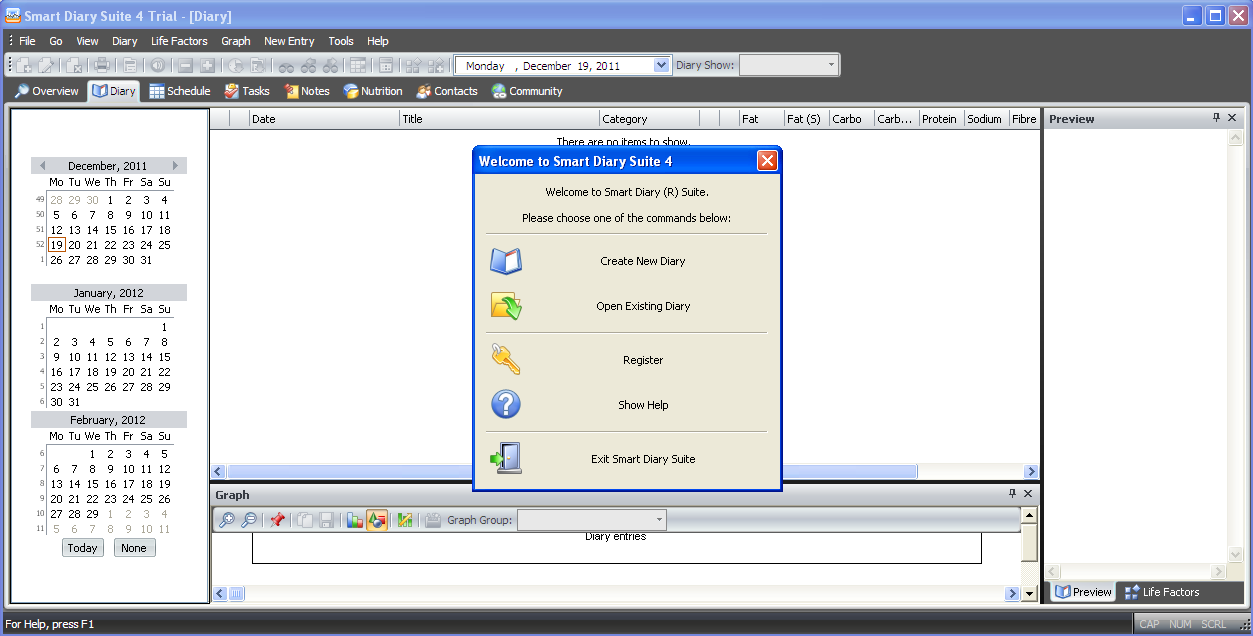Click the Graph panel scroll down arrow
Image resolution: width=1253 pixels, height=636 pixels.
click(x=1029, y=594)
